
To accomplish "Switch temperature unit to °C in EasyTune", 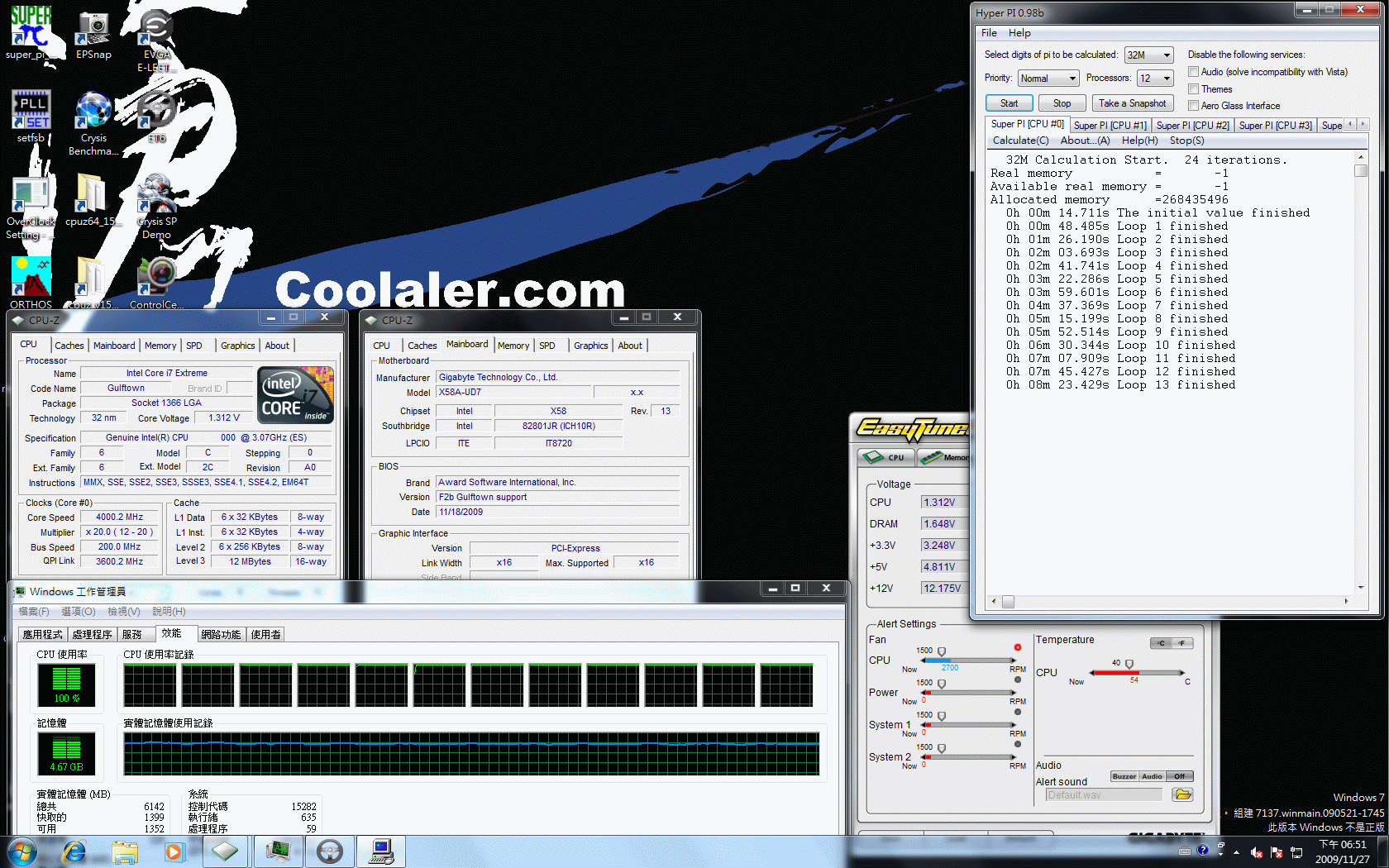I will pyautogui.click(x=1161, y=643).
